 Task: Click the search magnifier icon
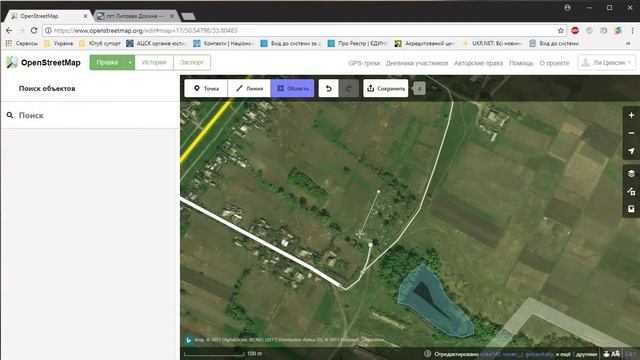point(10,116)
